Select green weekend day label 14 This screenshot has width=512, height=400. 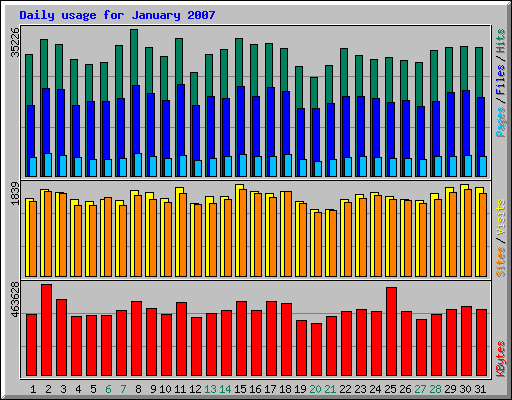click(x=225, y=389)
